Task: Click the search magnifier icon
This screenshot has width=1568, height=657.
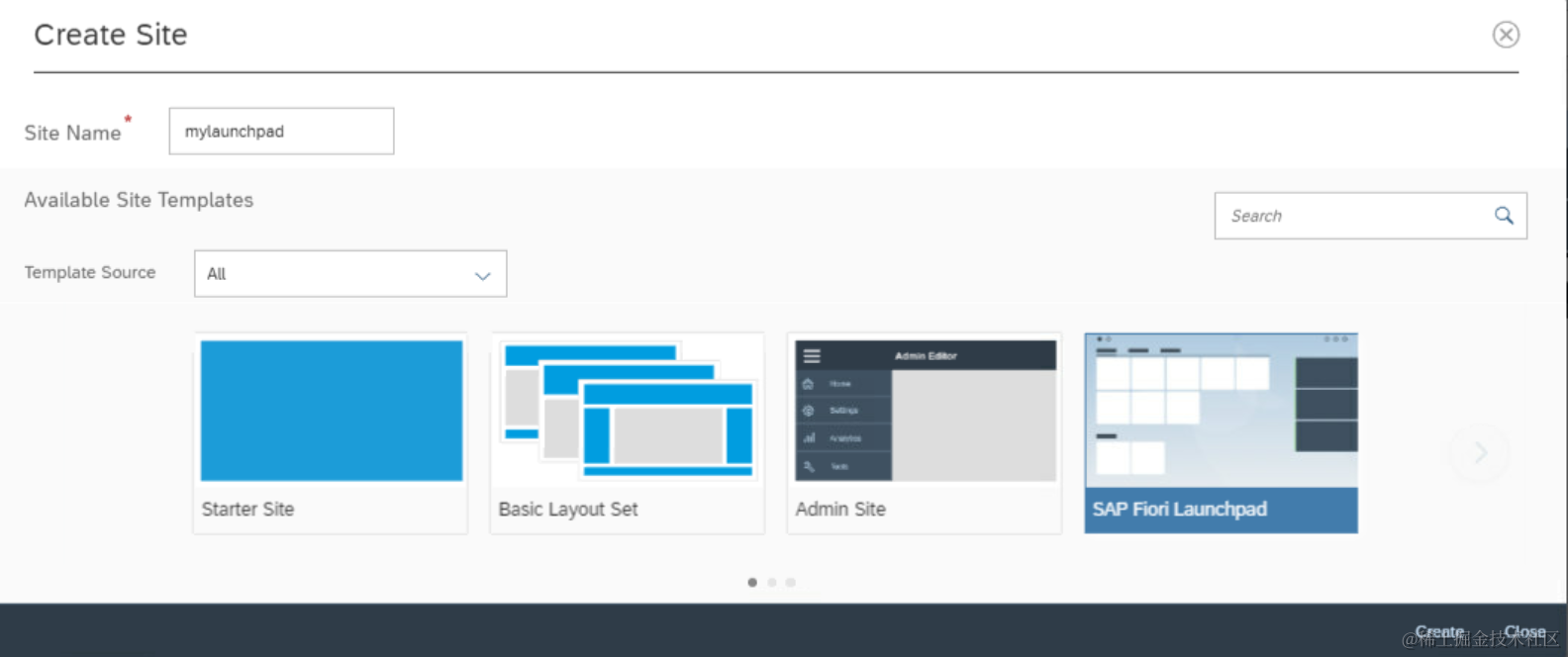Action: (1504, 216)
